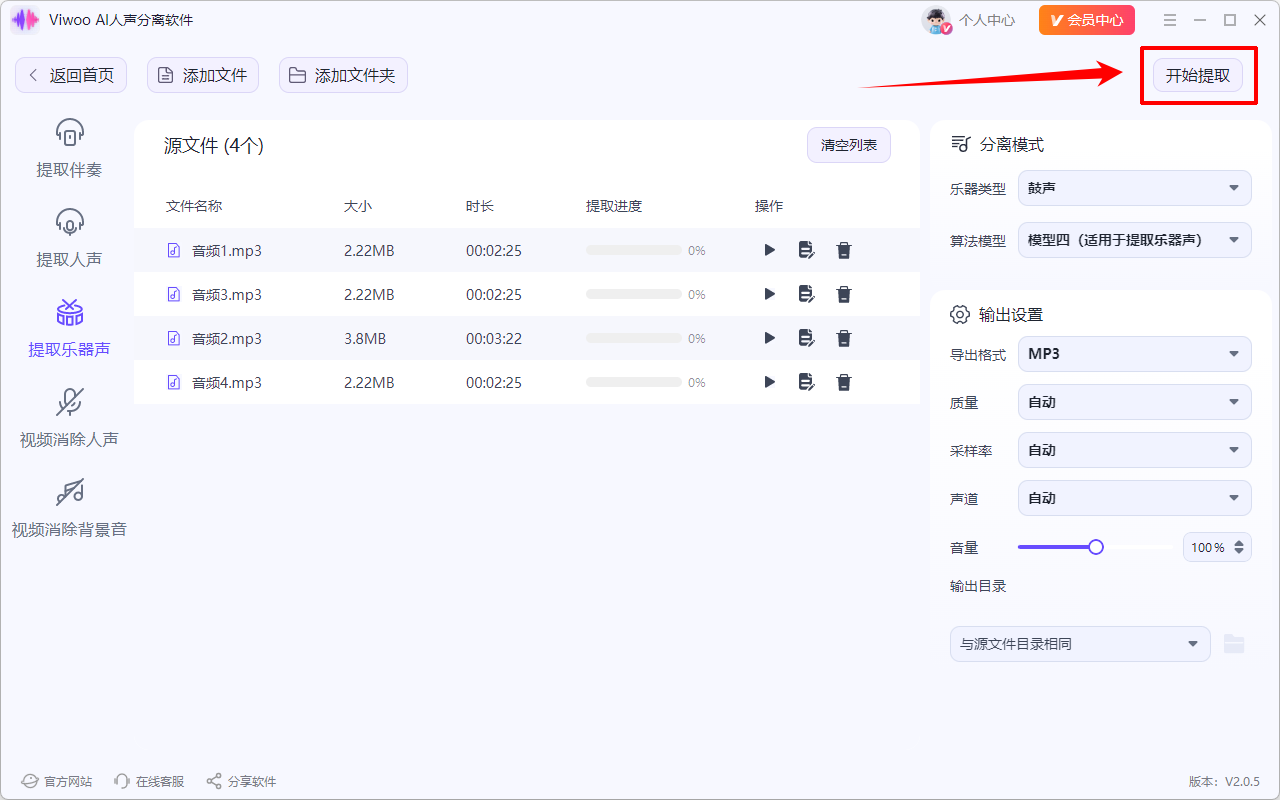Select the 音频2.mp3 file name

[227, 339]
